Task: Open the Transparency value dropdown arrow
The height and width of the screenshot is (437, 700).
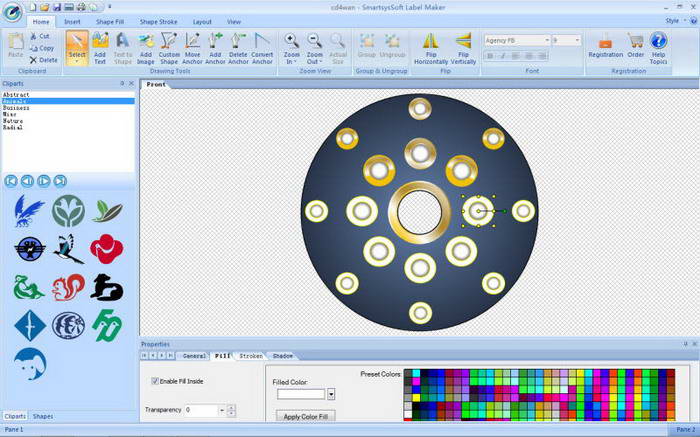Action: [x=222, y=410]
